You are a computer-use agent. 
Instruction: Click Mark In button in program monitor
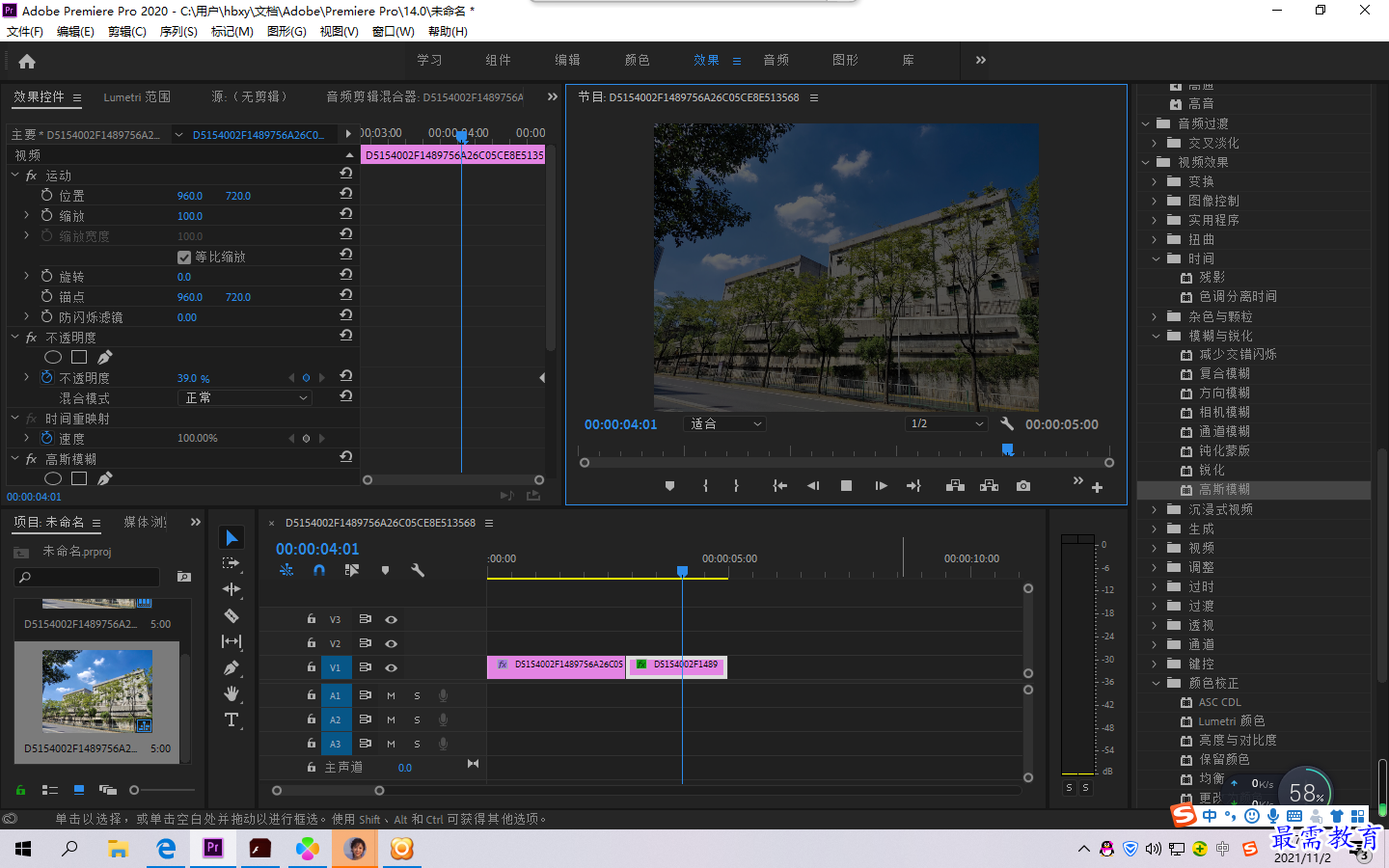pyautogui.click(x=705, y=486)
